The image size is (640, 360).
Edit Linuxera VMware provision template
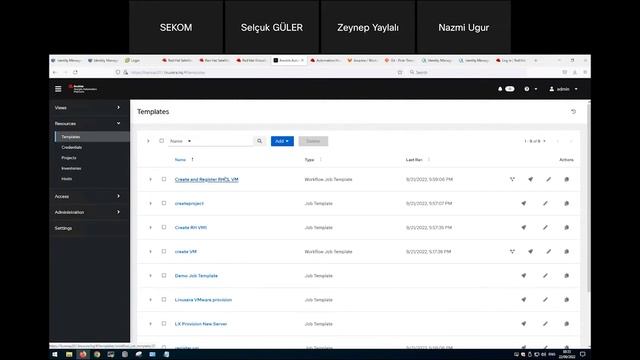(x=545, y=300)
